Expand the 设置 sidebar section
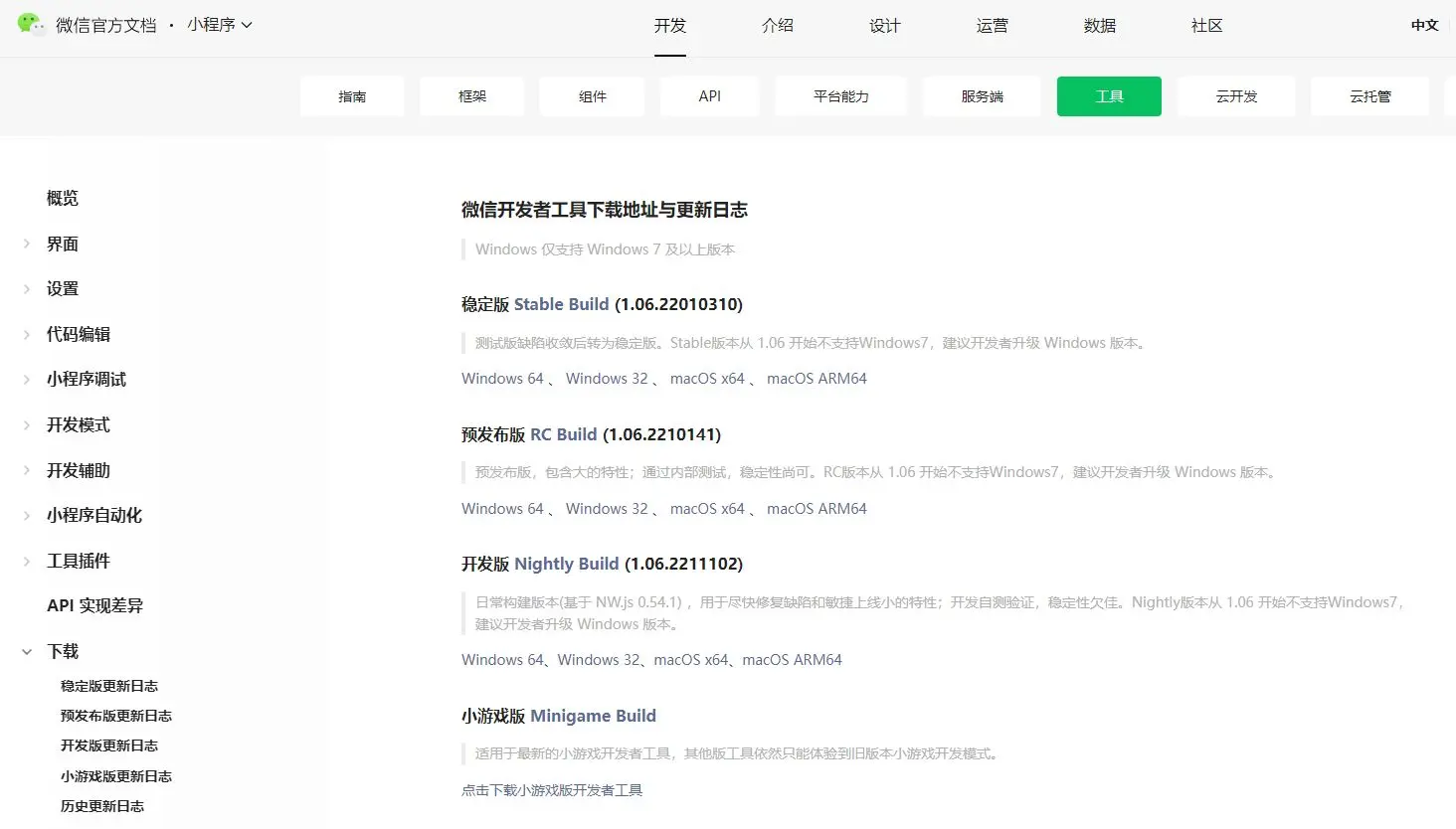The width and height of the screenshot is (1456, 829). point(61,288)
